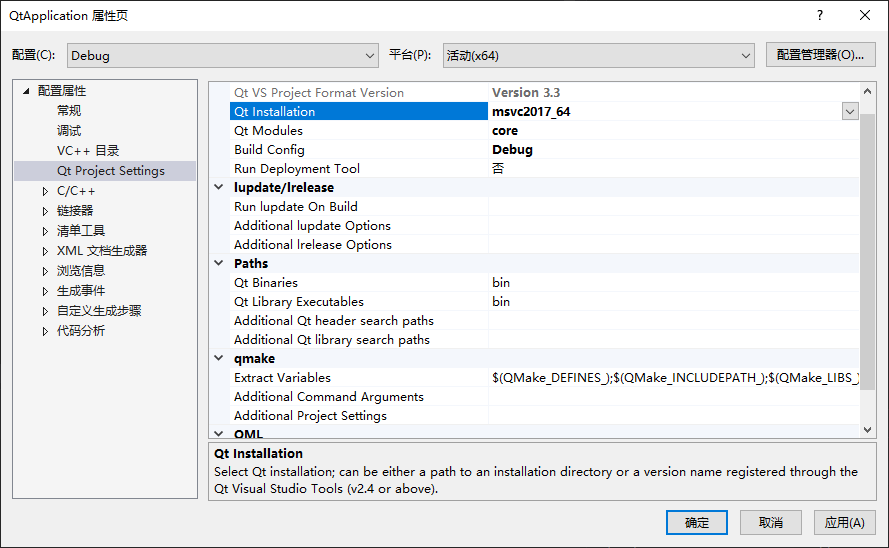This screenshot has height=548, width=889.
Task: Select 常规 in the property tree
Action: coord(69,111)
